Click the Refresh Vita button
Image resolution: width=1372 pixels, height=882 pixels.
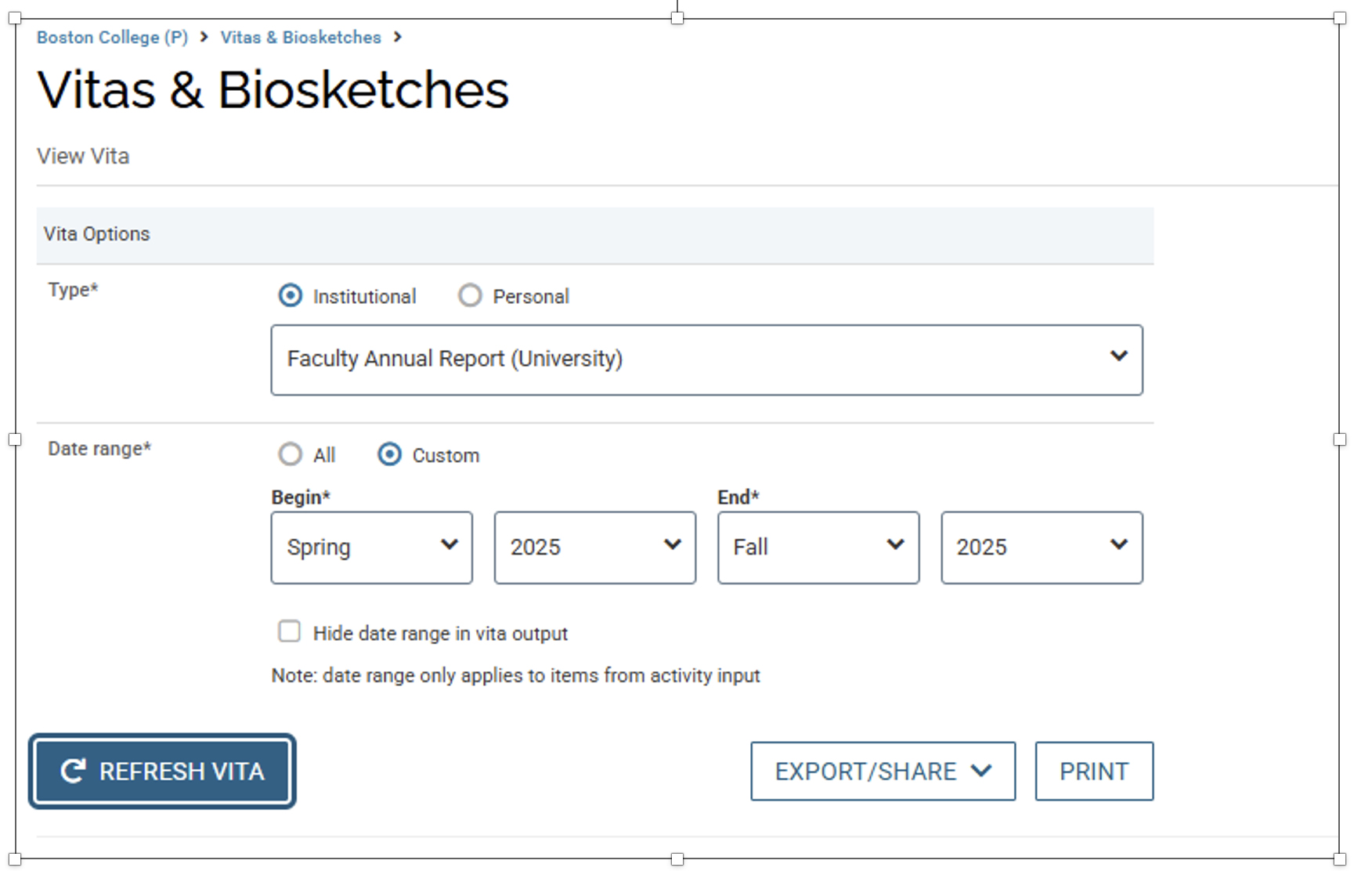162,771
